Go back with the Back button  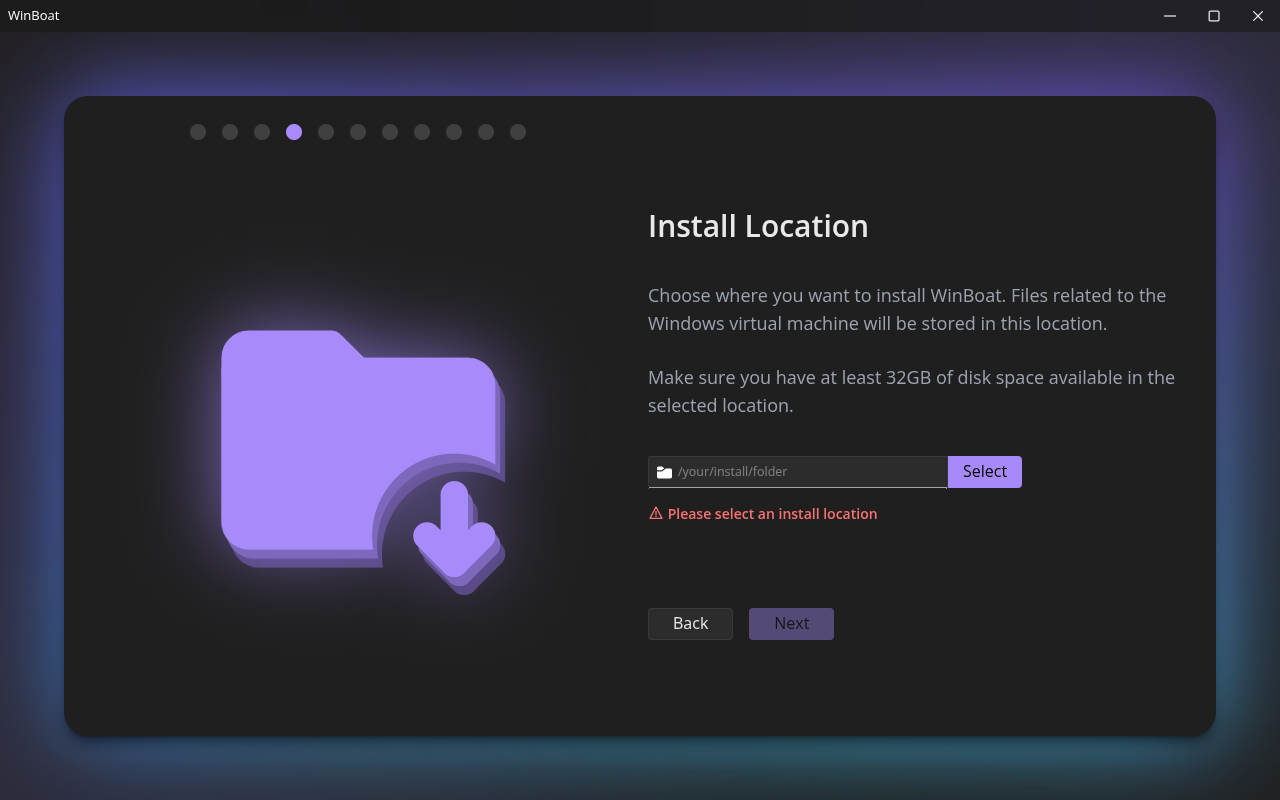pos(690,623)
